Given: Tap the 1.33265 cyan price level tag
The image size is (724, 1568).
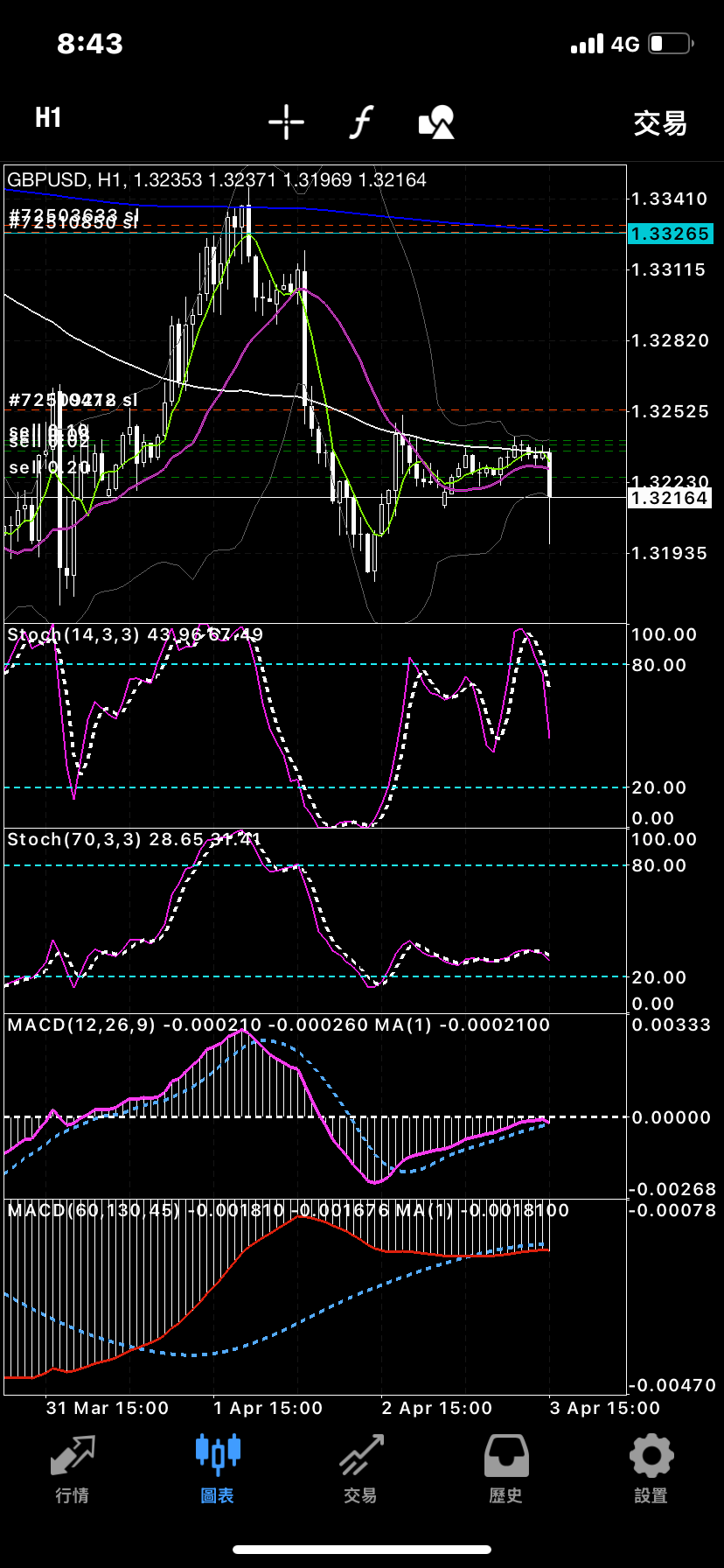Looking at the screenshot, I should pyautogui.click(x=670, y=234).
